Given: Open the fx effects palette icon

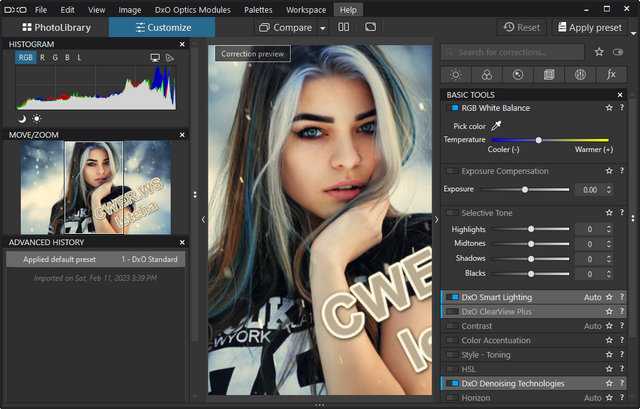Looking at the screenshot, I should pyautogui.click(x=610, y=74).
